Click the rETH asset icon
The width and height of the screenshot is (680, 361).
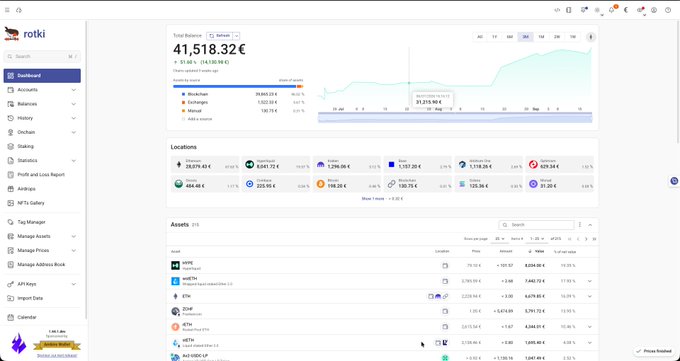[x=175, y=327]
